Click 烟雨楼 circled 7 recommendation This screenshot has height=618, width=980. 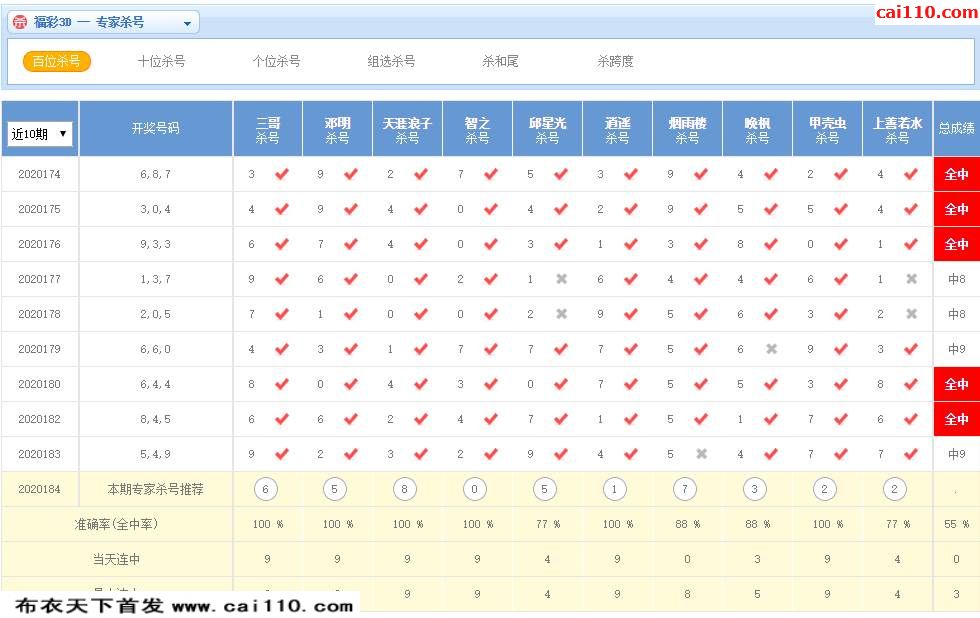click(684, 489)
